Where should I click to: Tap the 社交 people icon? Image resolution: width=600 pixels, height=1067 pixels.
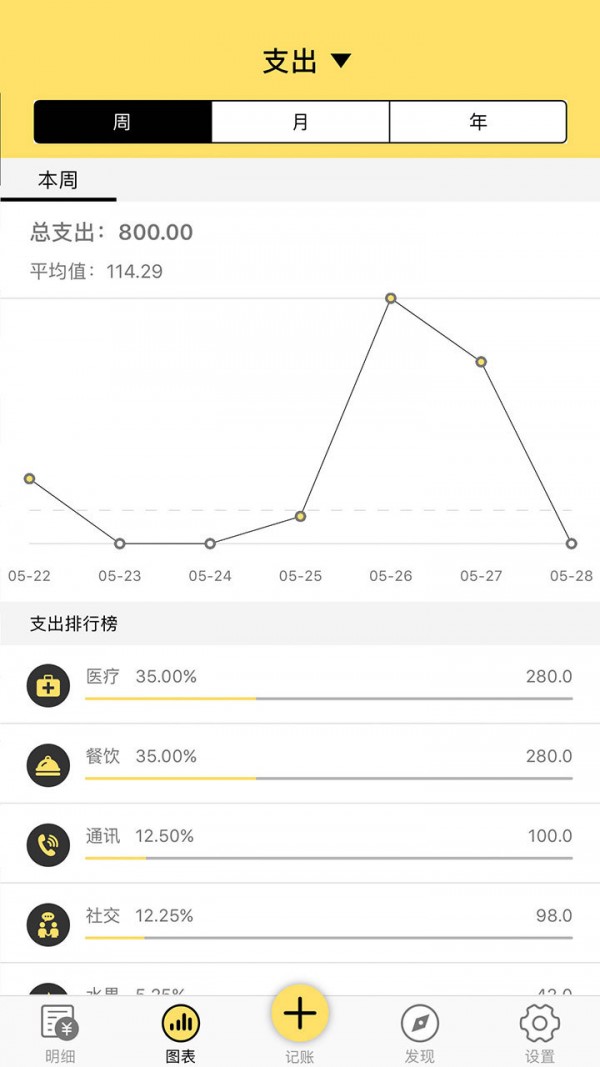click(48, 925)
